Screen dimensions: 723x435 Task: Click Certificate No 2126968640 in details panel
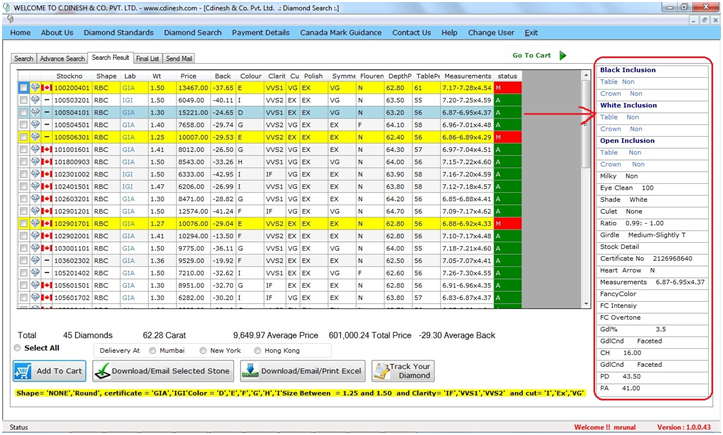pos(652,259)
